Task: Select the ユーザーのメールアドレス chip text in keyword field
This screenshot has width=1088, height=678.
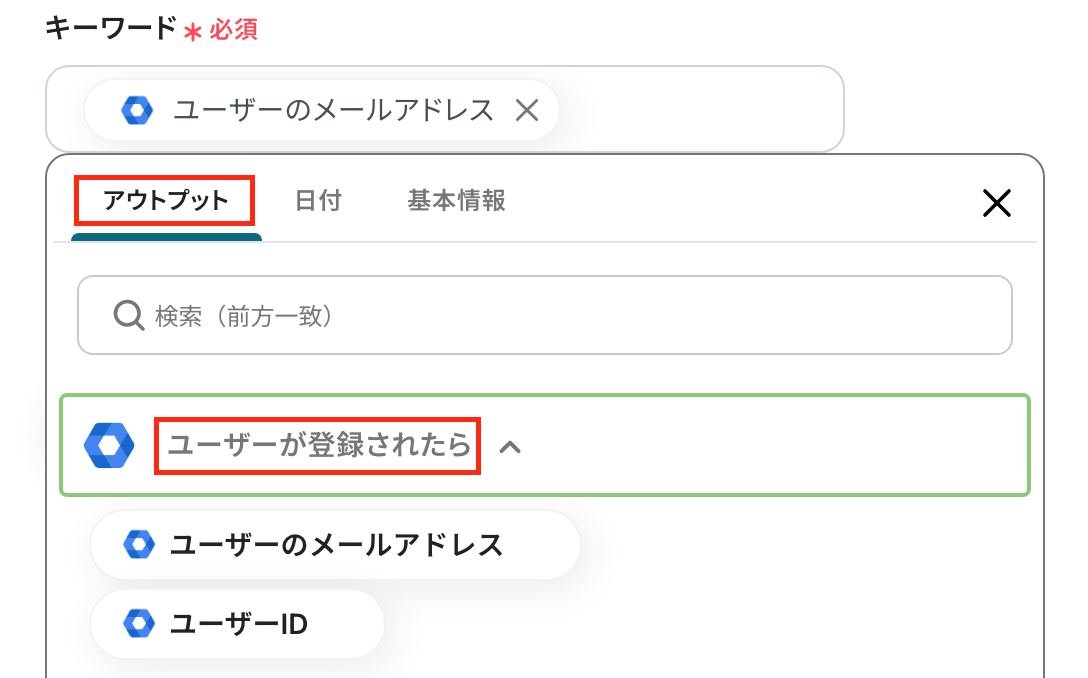Action: point(333,110)
